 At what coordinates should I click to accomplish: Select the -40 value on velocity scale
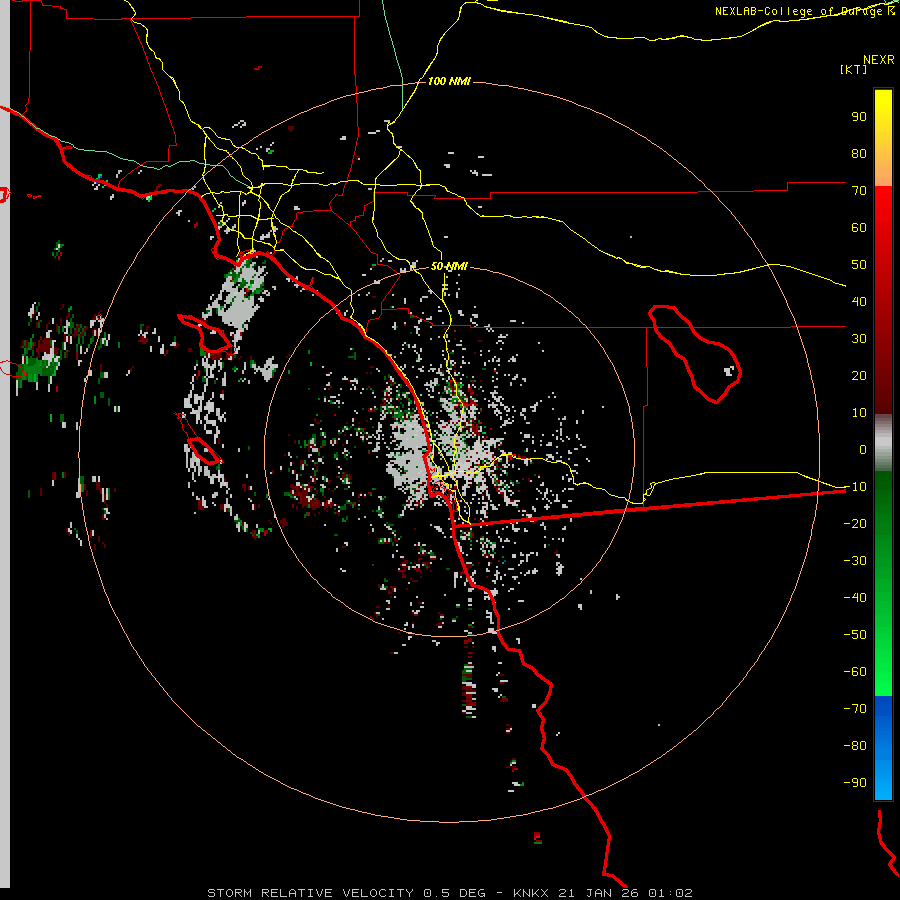pos(855,598)
